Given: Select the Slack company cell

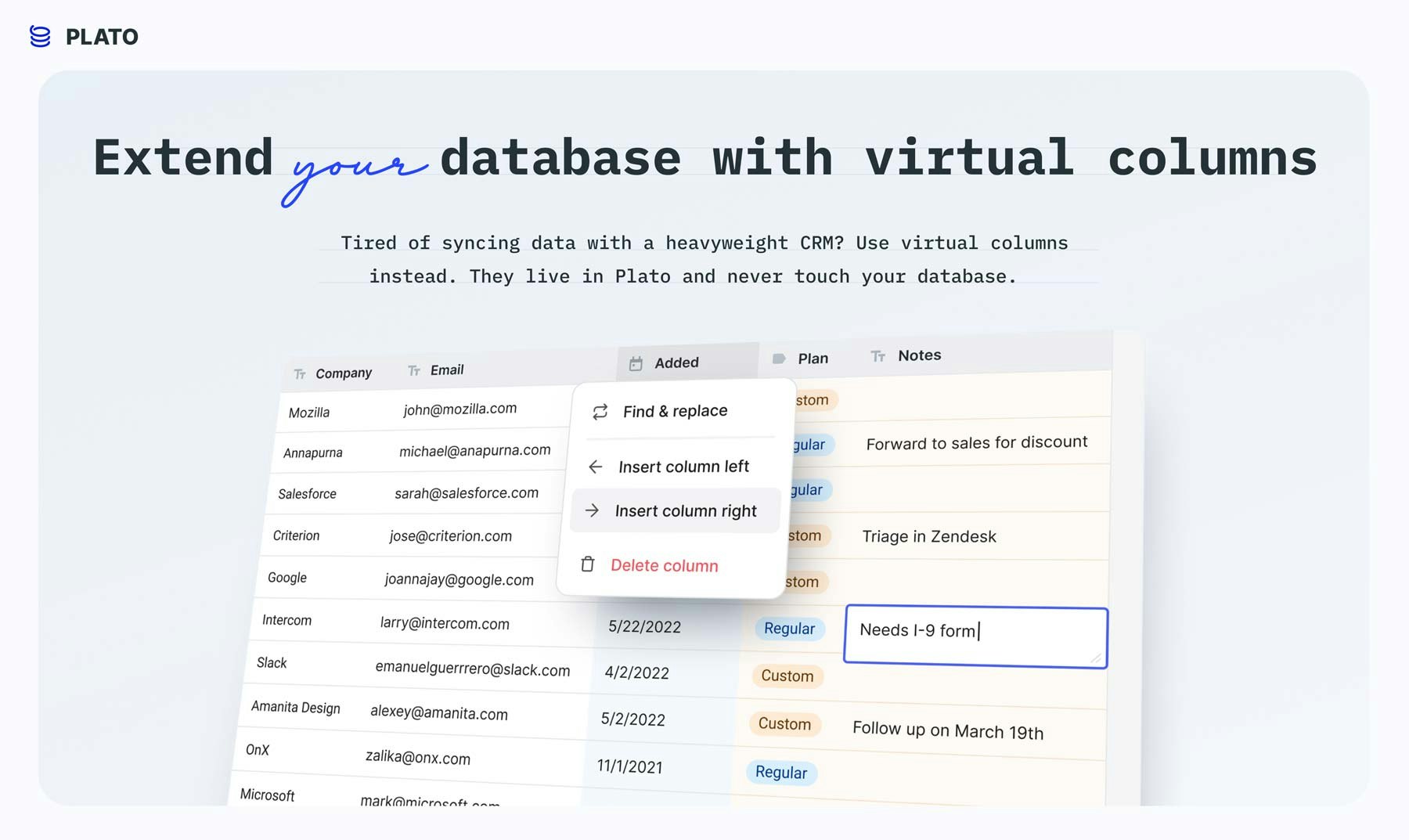Looking at the screenshot, I should coord(272,663).
